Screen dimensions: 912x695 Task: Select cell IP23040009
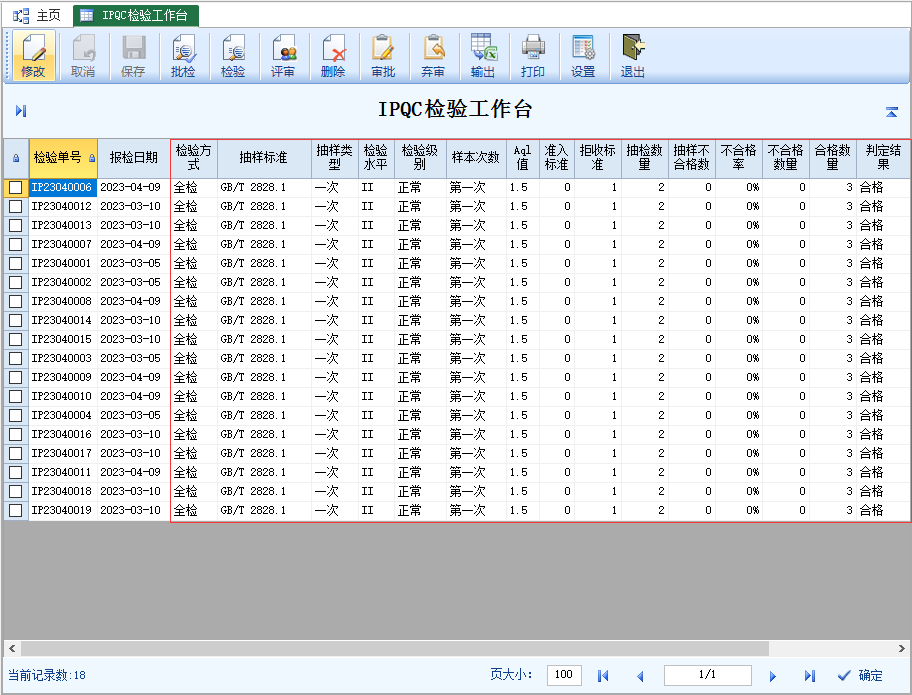63,377
